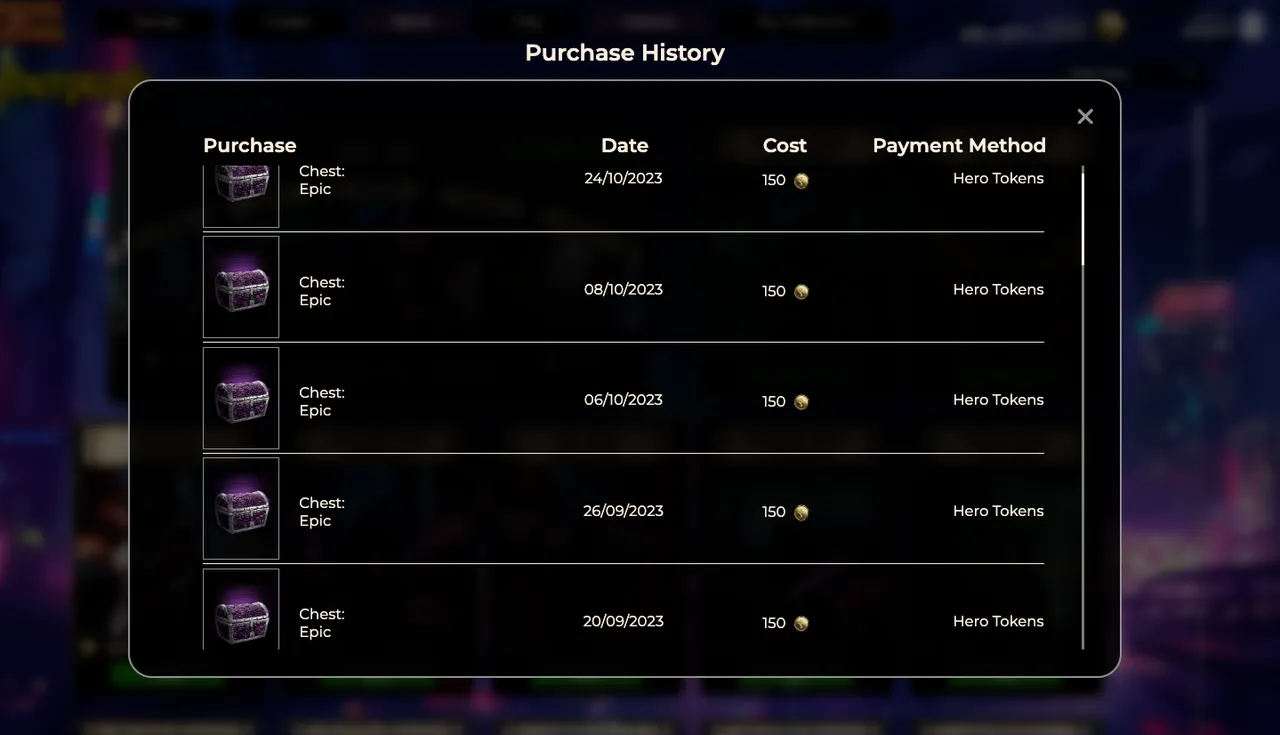
Task: Select the 08/10/2023 date entry
Action: 624,289
